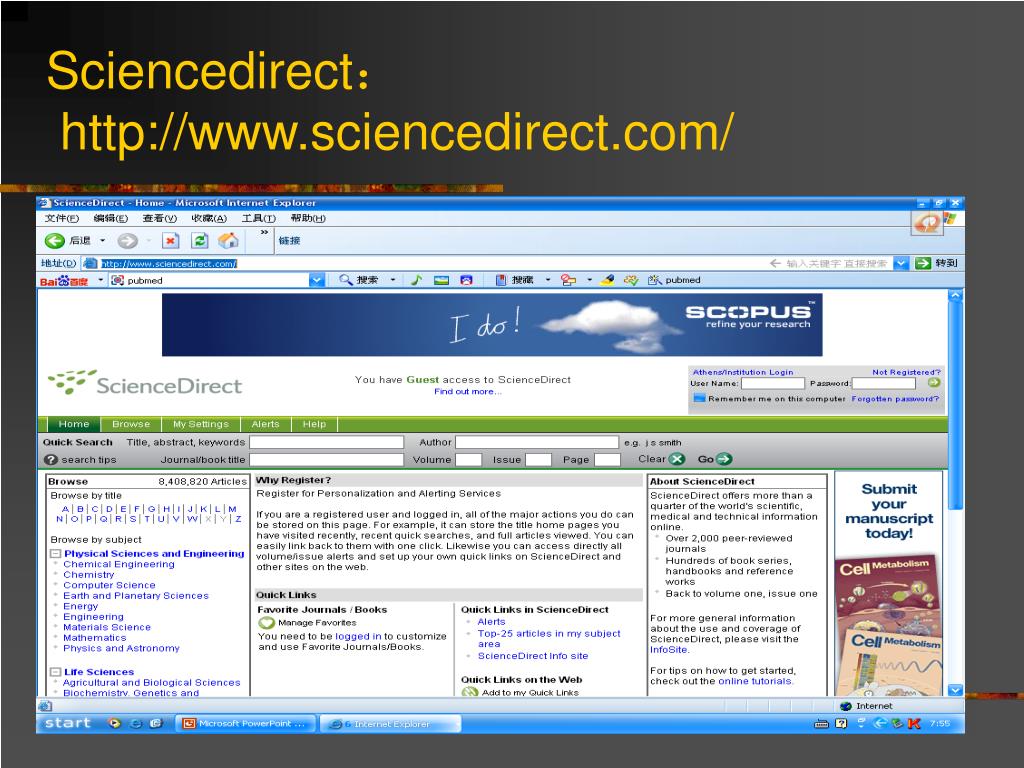Click the browser Forward arrow icon
The width and height of the screenshot is (1024, 768).
point(127,241)
